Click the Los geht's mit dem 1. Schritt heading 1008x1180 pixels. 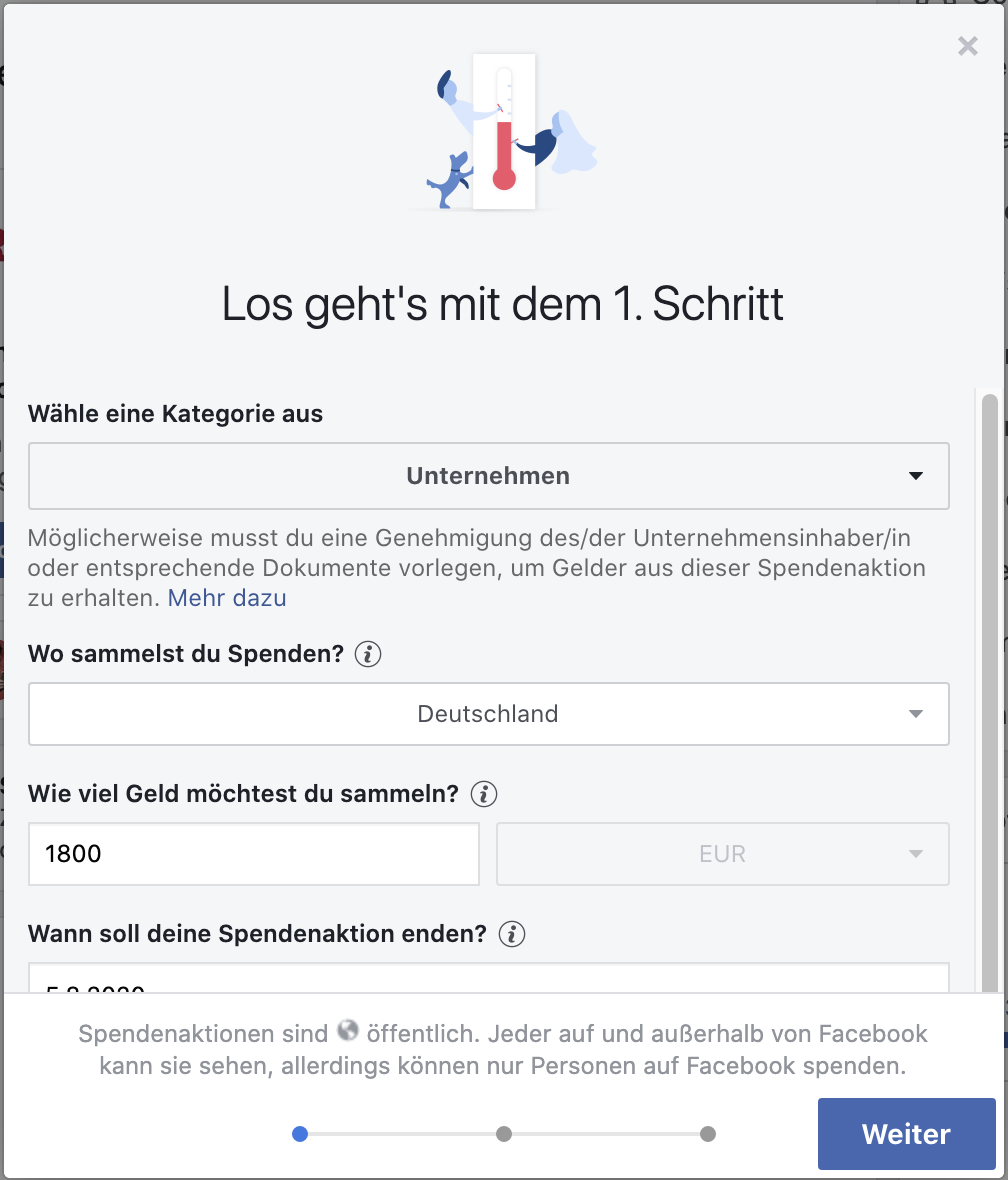pos(503,305)
